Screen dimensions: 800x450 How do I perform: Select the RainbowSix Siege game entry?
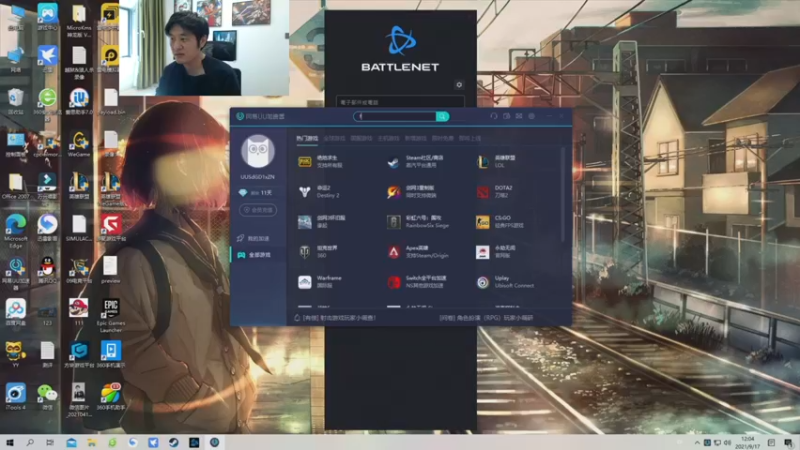(418, 222)
